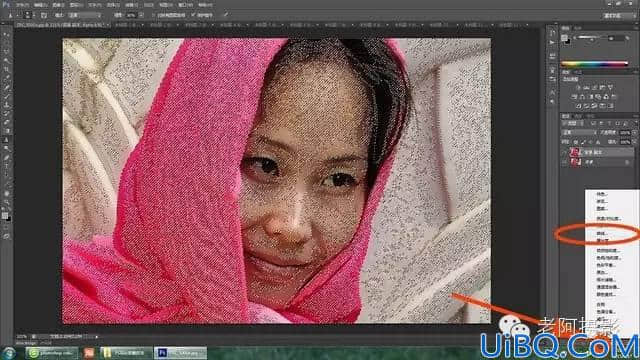The image size is (640, 360).
Task: Select the Hand tool
Action: point(7,193)
